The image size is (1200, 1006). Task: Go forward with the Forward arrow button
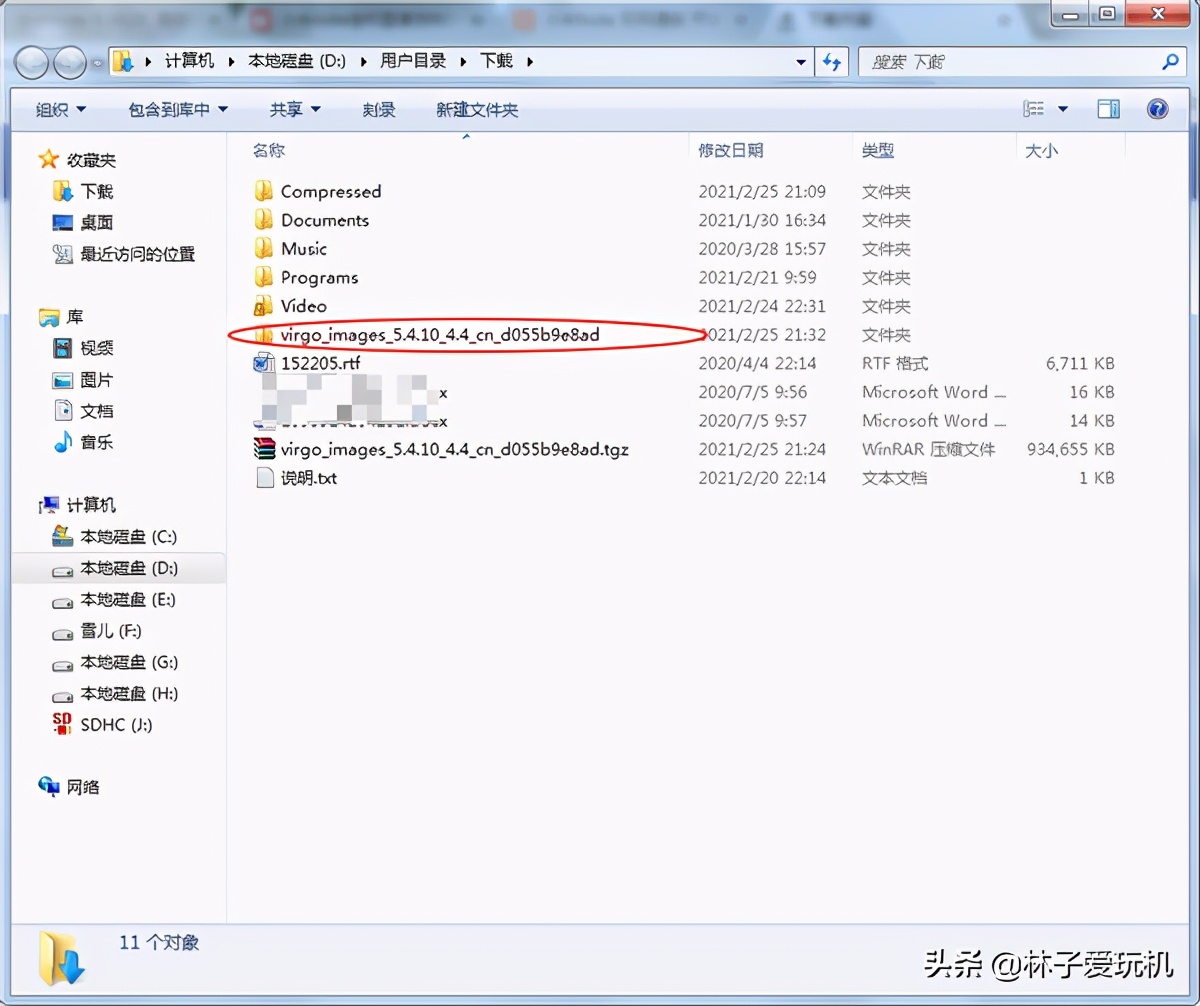pos(69,62)
